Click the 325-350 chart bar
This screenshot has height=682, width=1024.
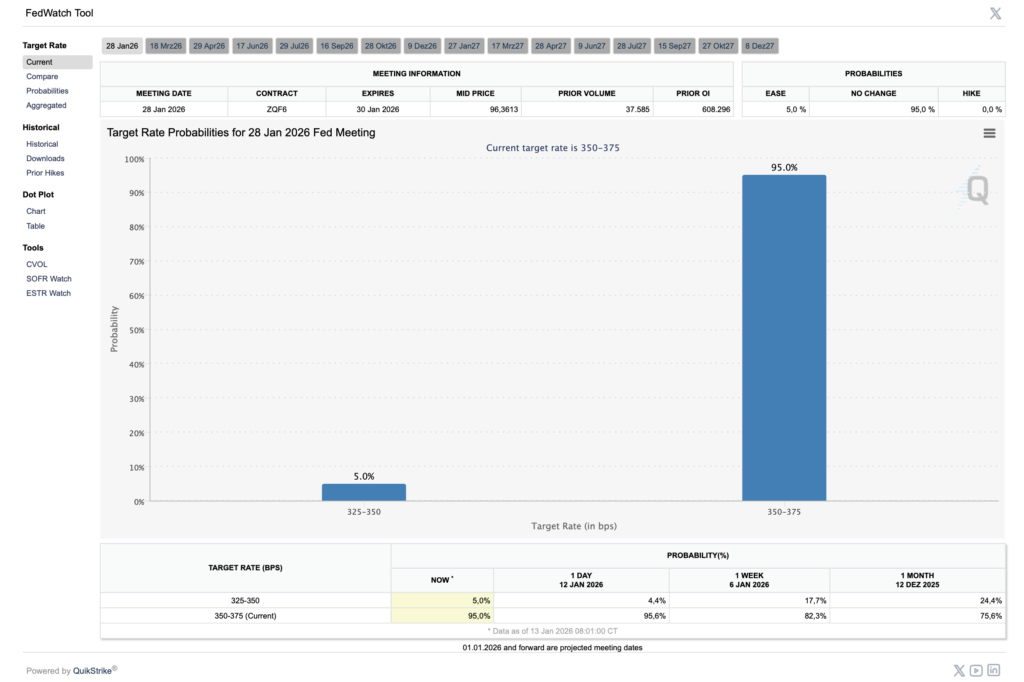point(364,493)
